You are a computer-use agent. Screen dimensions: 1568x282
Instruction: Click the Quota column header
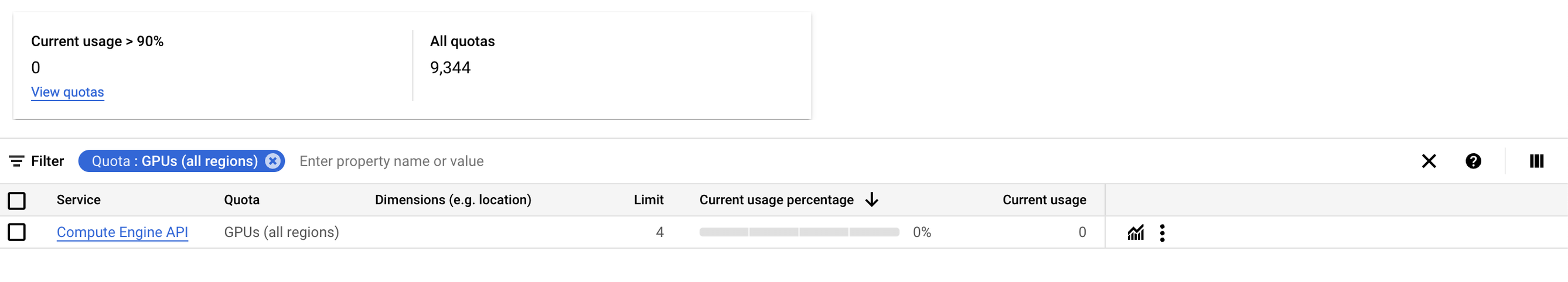(241, 200)
